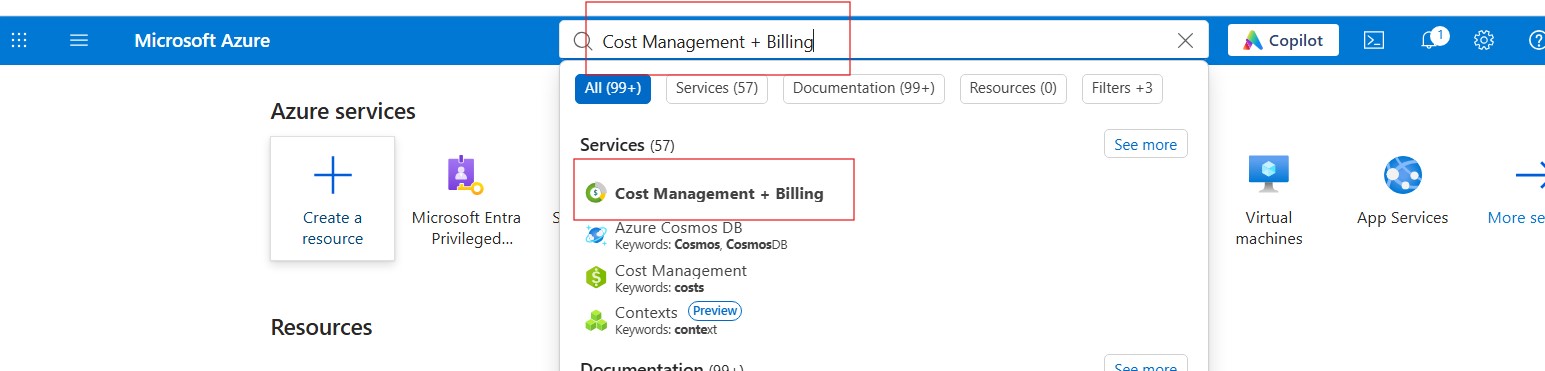Click the blue plus Create icon
The width and height of the screenshot is (1545, 371).
point(333,176)
